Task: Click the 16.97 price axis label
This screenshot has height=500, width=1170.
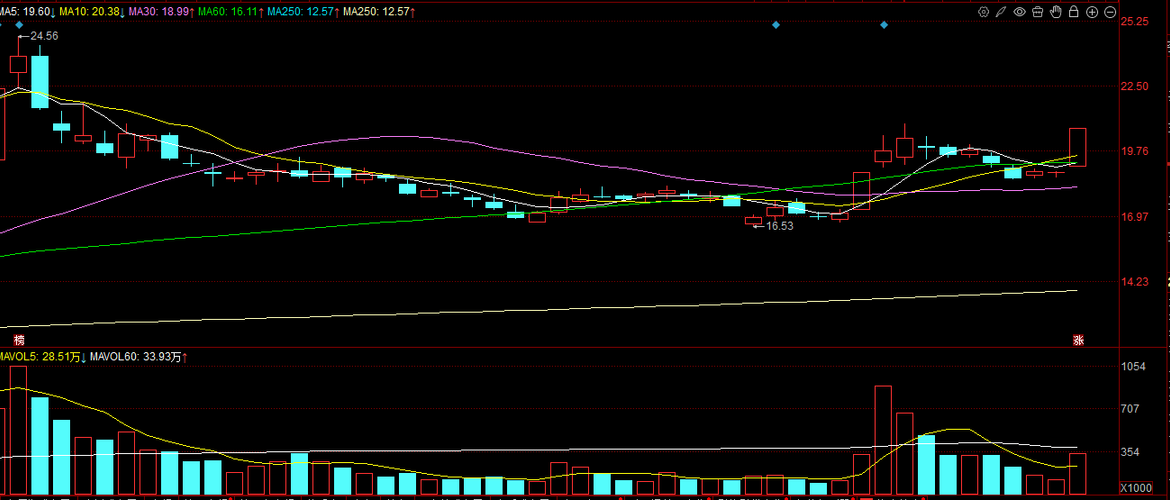Action: pos(1134,217)
